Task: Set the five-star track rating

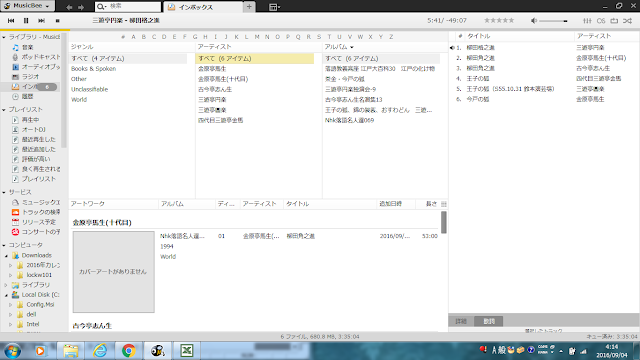Action: click(x=499, y=20)
